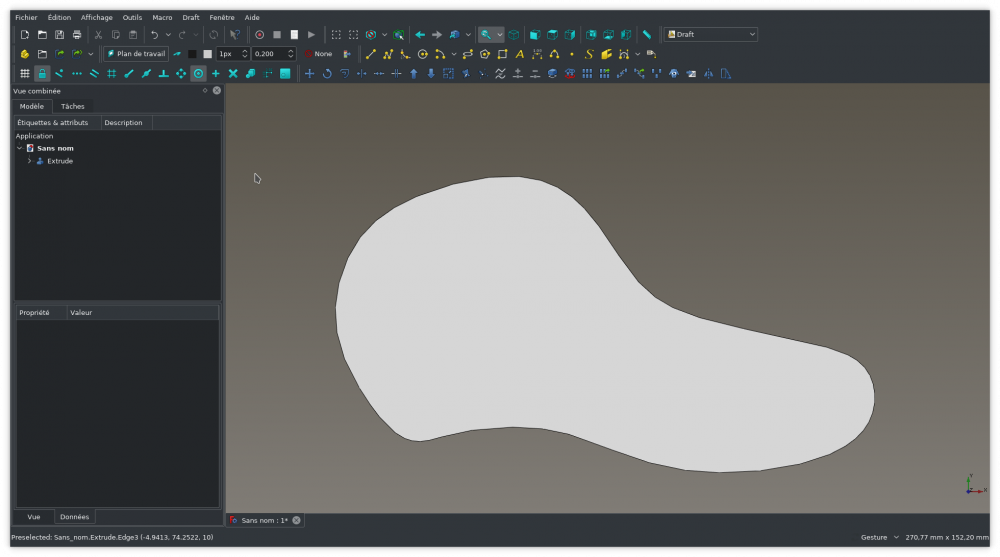Image resolution: width=1000 pixels, height=557 pixels.
Task: Expand the Extrude tree item
Action: click(x=29, y=161)
